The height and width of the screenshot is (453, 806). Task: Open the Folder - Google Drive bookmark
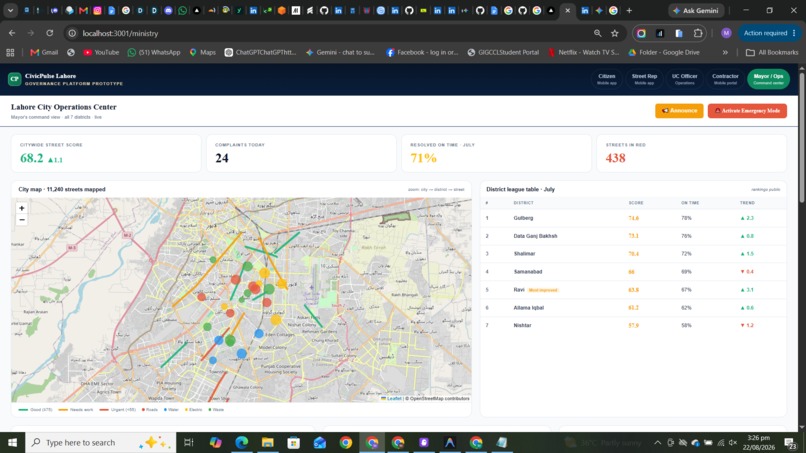(x=664, y=52)
